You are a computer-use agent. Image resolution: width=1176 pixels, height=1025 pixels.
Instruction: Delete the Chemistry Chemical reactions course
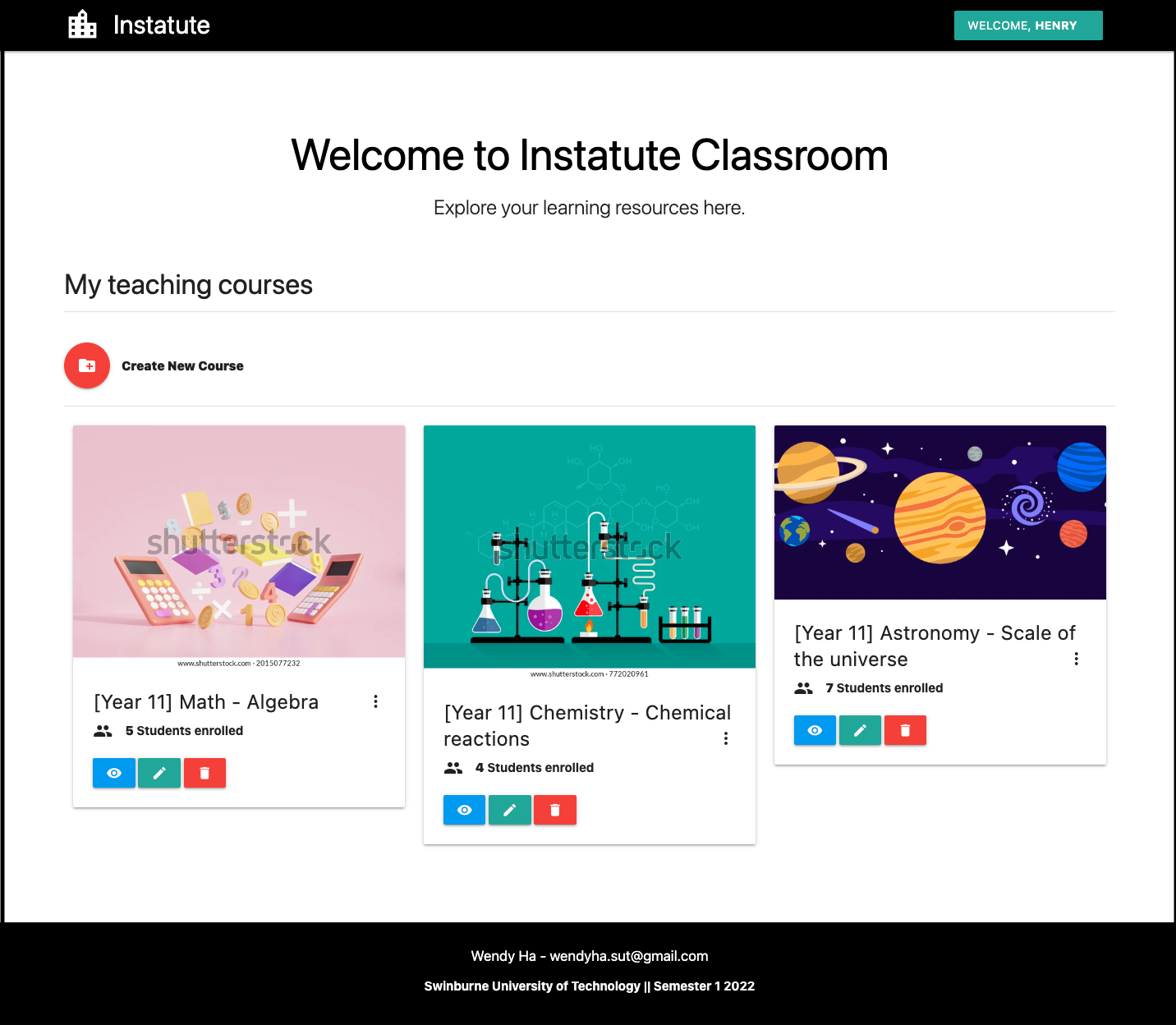(x=555, y=810)
